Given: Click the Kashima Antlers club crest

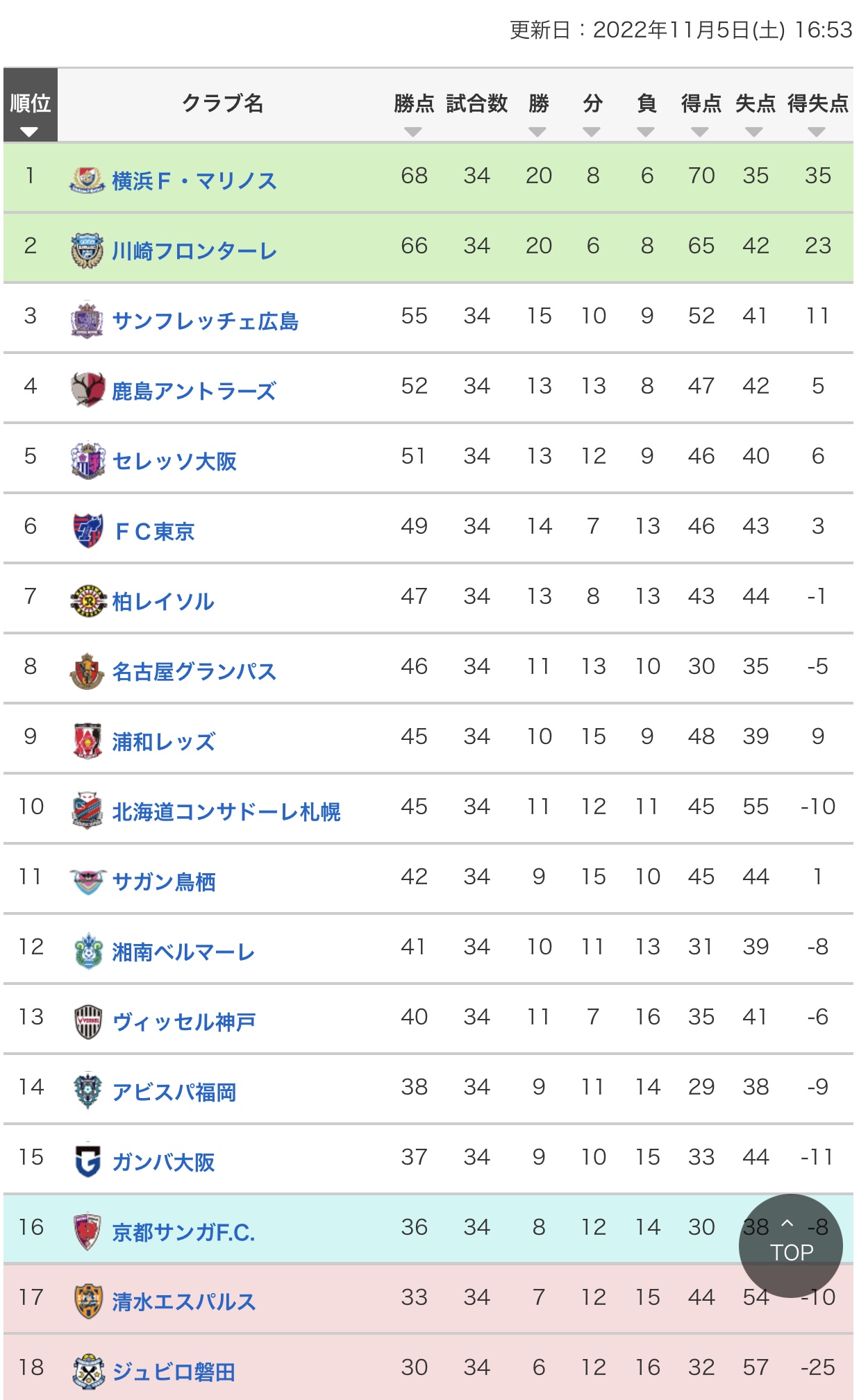Looking at the screenshot, I should click(x=87, y=390).
